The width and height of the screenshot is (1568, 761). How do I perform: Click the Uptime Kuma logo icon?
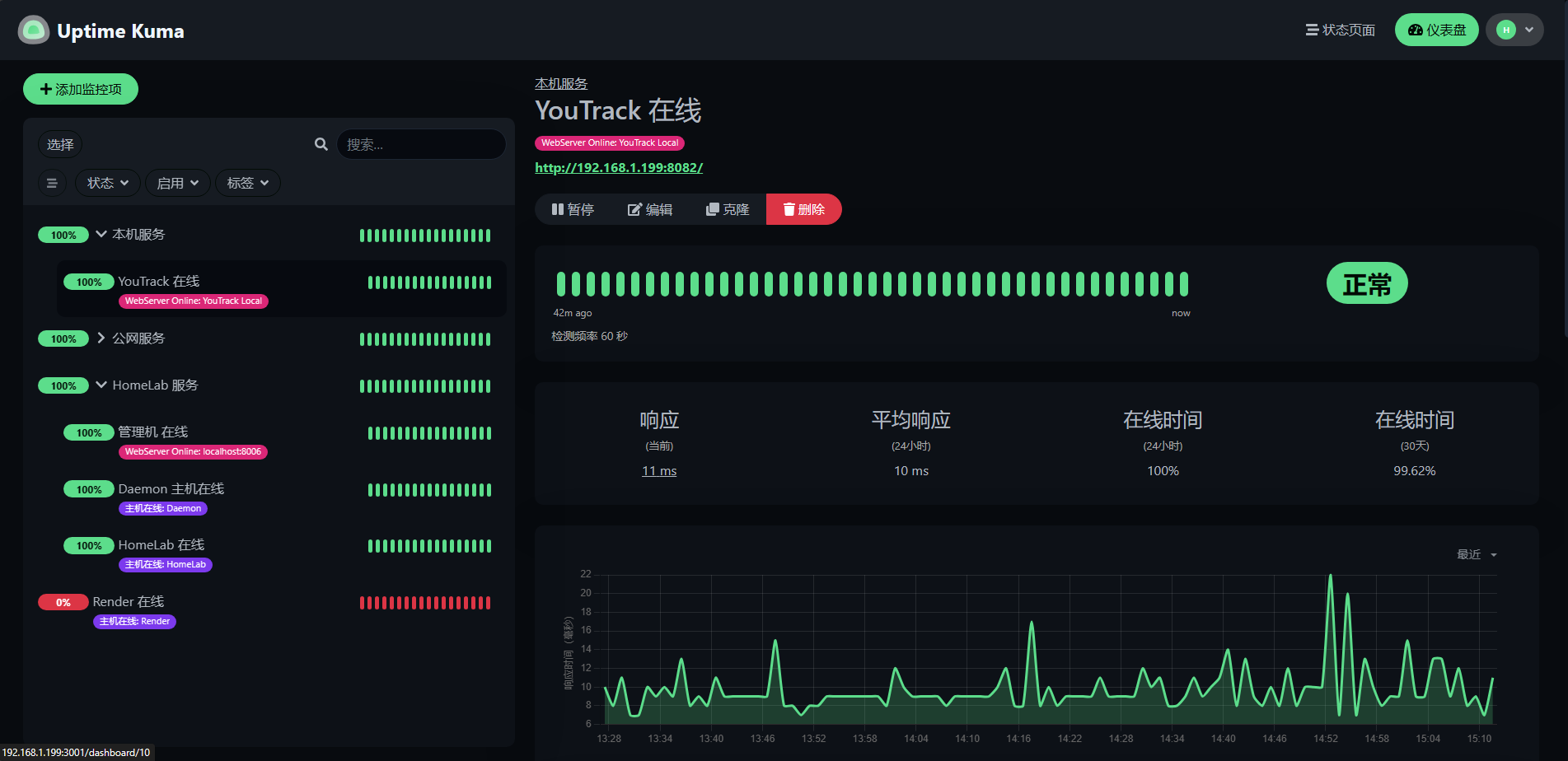[x=34, y=30]
